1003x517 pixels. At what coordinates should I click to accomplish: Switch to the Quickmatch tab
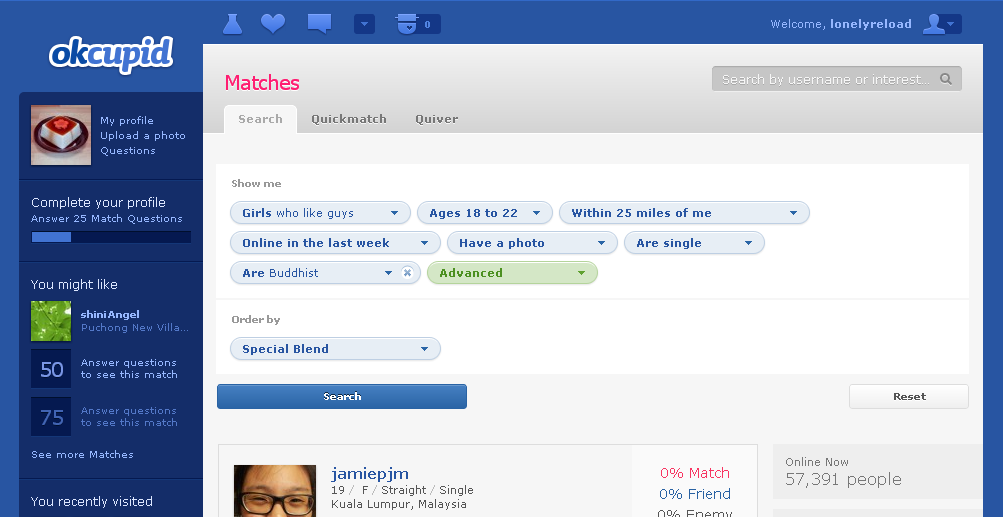(x=349, y=119)
